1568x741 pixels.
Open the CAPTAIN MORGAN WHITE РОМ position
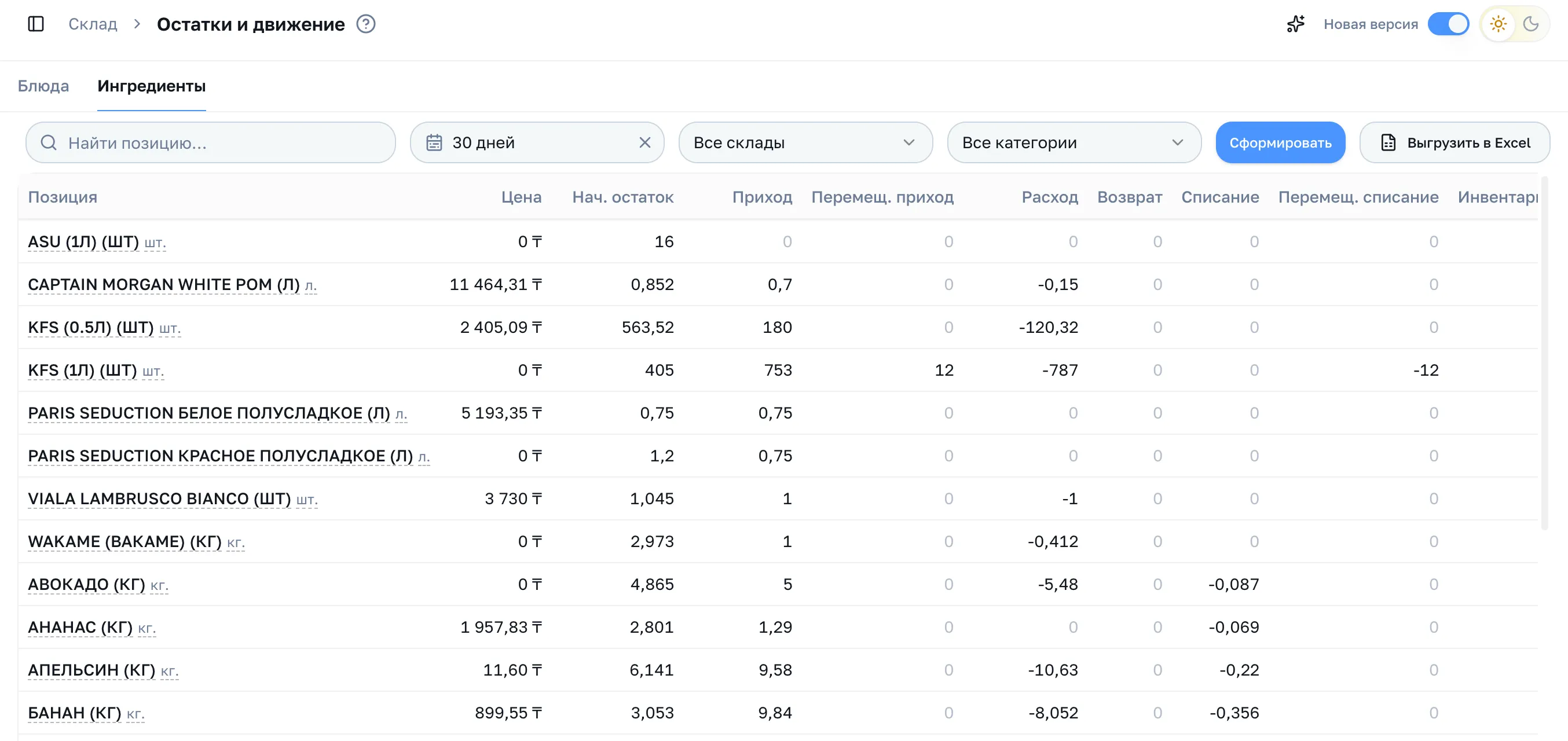pos(164,285)
